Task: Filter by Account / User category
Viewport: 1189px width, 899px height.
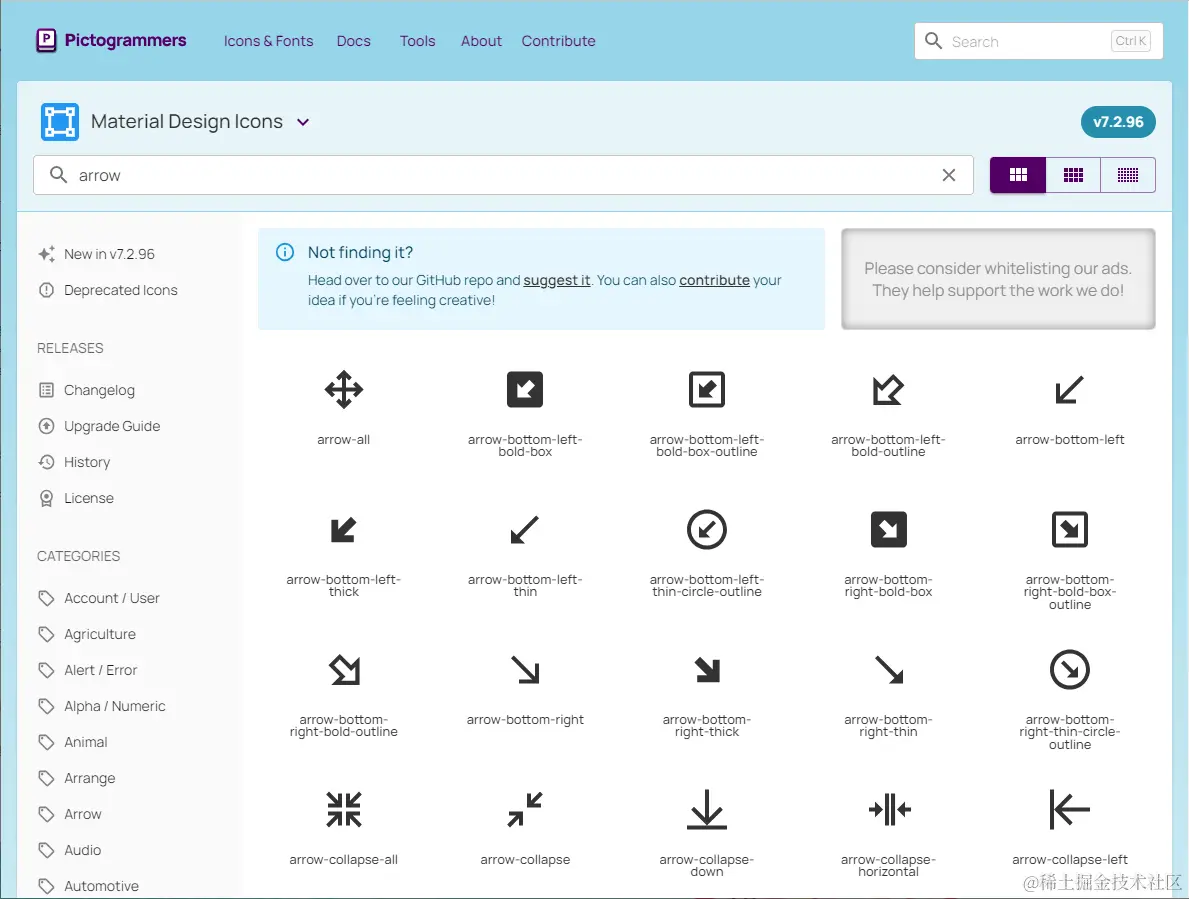Action: [99, 598]
